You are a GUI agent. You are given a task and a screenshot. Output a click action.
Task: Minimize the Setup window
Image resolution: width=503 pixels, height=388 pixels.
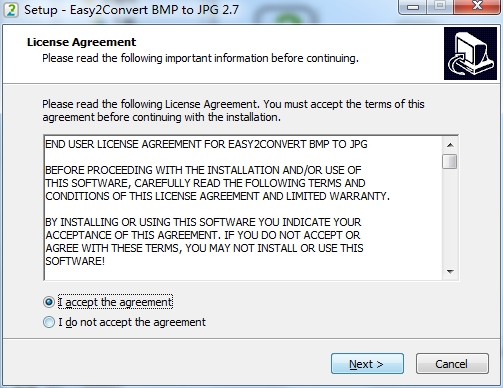coord(413,7)
